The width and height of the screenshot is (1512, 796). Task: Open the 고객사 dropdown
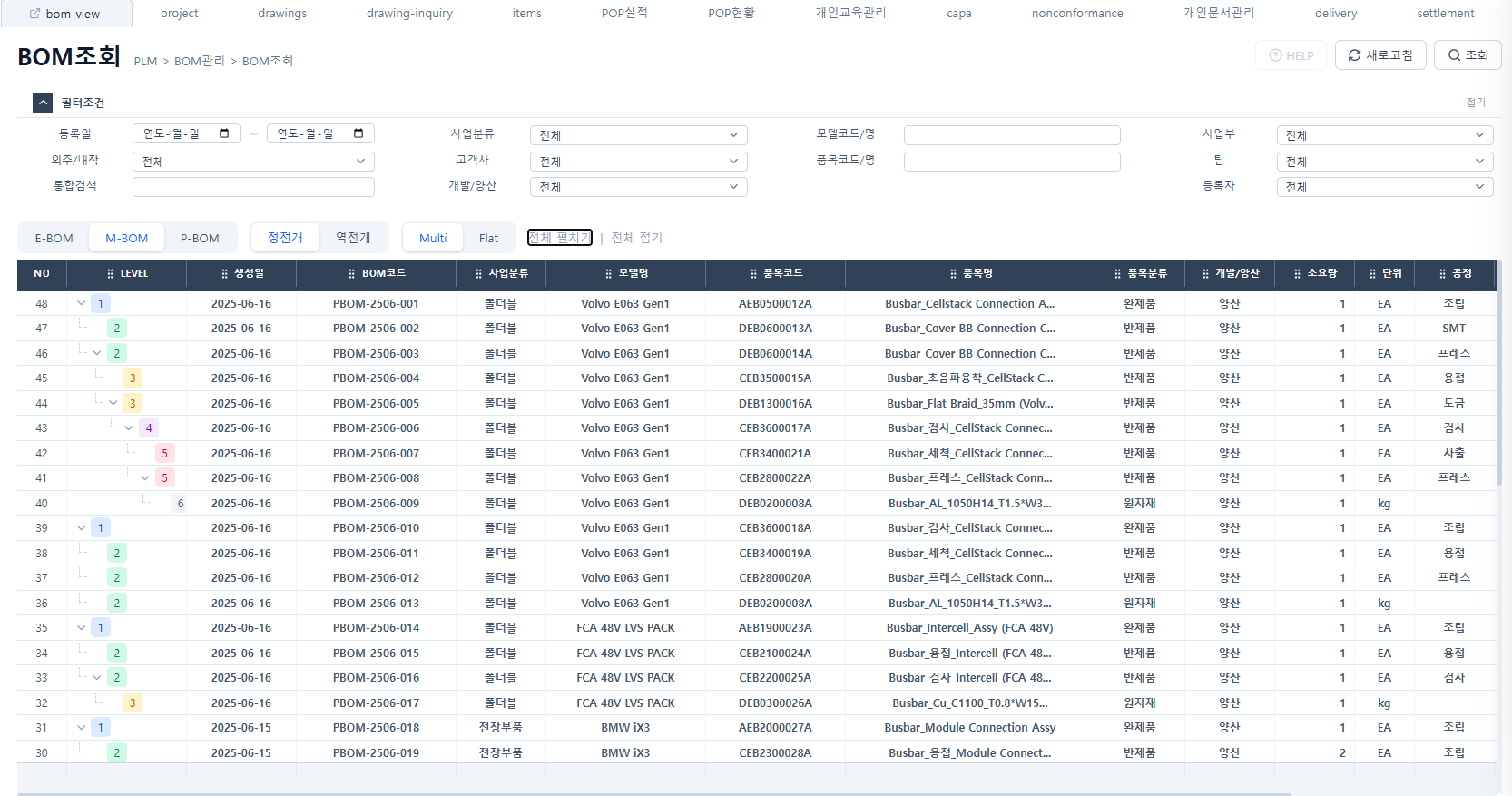pos(638,162)
